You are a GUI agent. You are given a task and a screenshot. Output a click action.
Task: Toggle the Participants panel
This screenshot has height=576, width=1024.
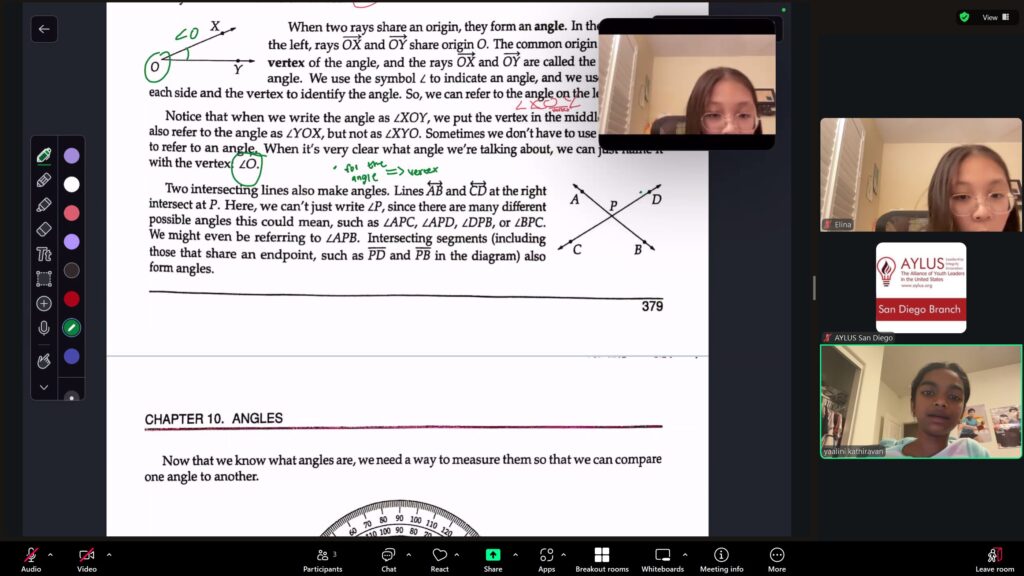pyautogui.click(x=322, y=559)
